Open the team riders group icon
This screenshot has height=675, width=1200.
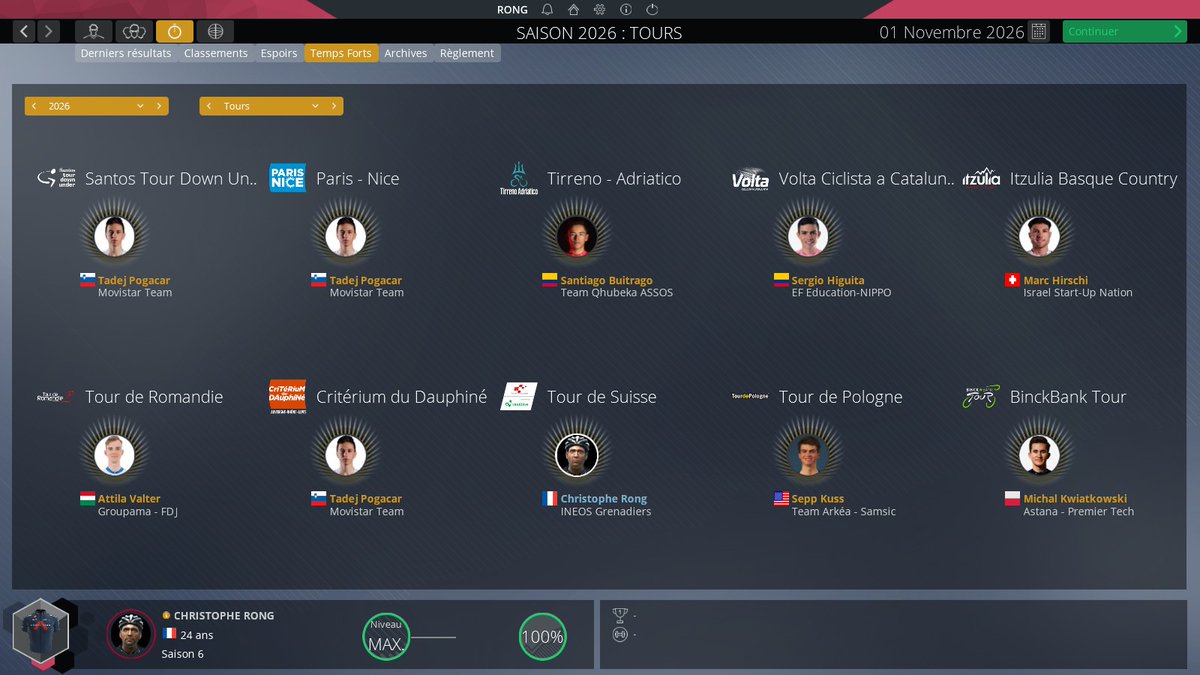coord(134,31)
